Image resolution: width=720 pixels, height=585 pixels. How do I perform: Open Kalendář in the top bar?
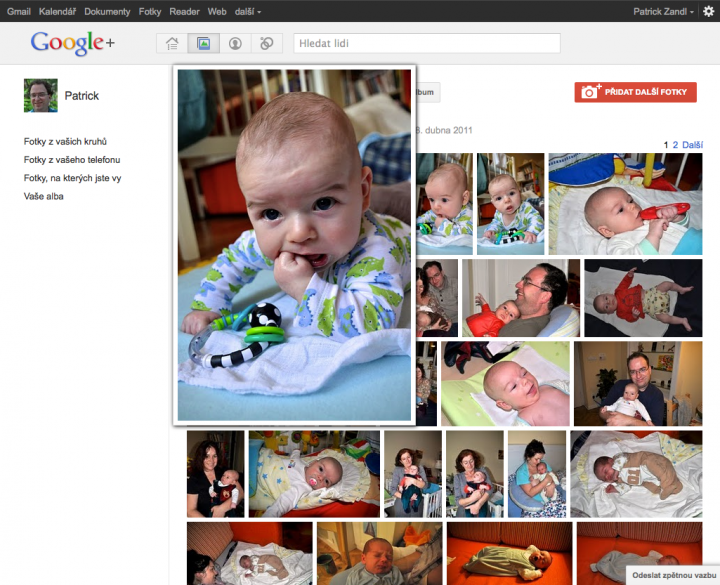[x=57, y=11]
